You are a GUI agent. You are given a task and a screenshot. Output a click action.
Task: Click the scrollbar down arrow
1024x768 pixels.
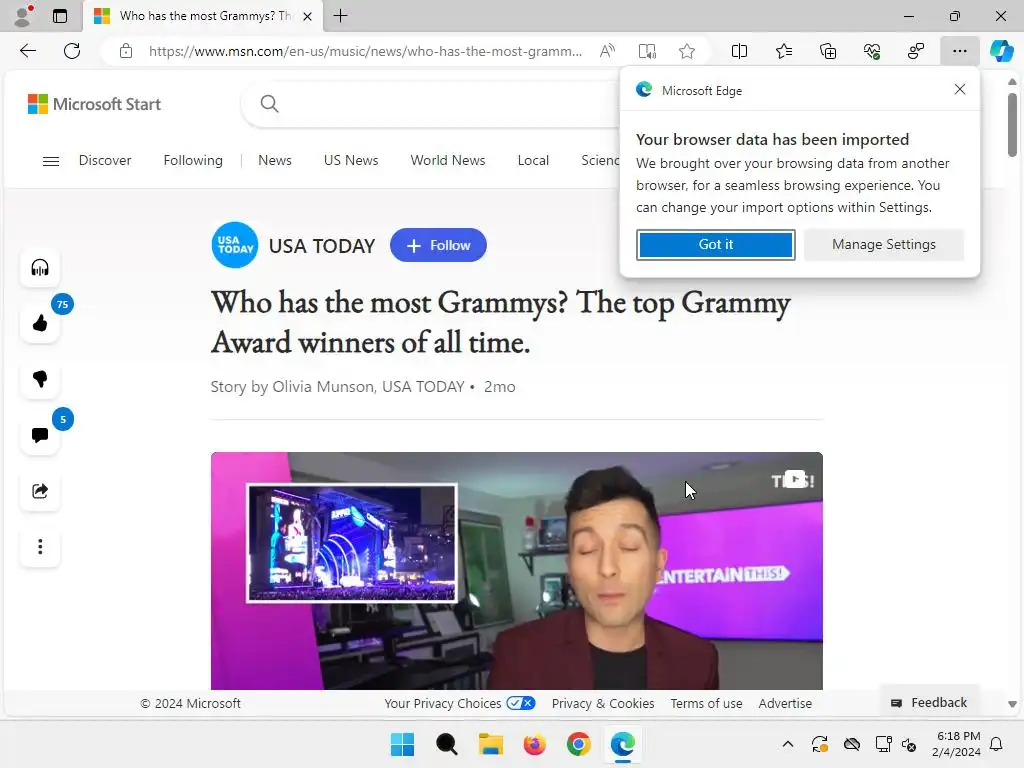tap(1012, 704)
